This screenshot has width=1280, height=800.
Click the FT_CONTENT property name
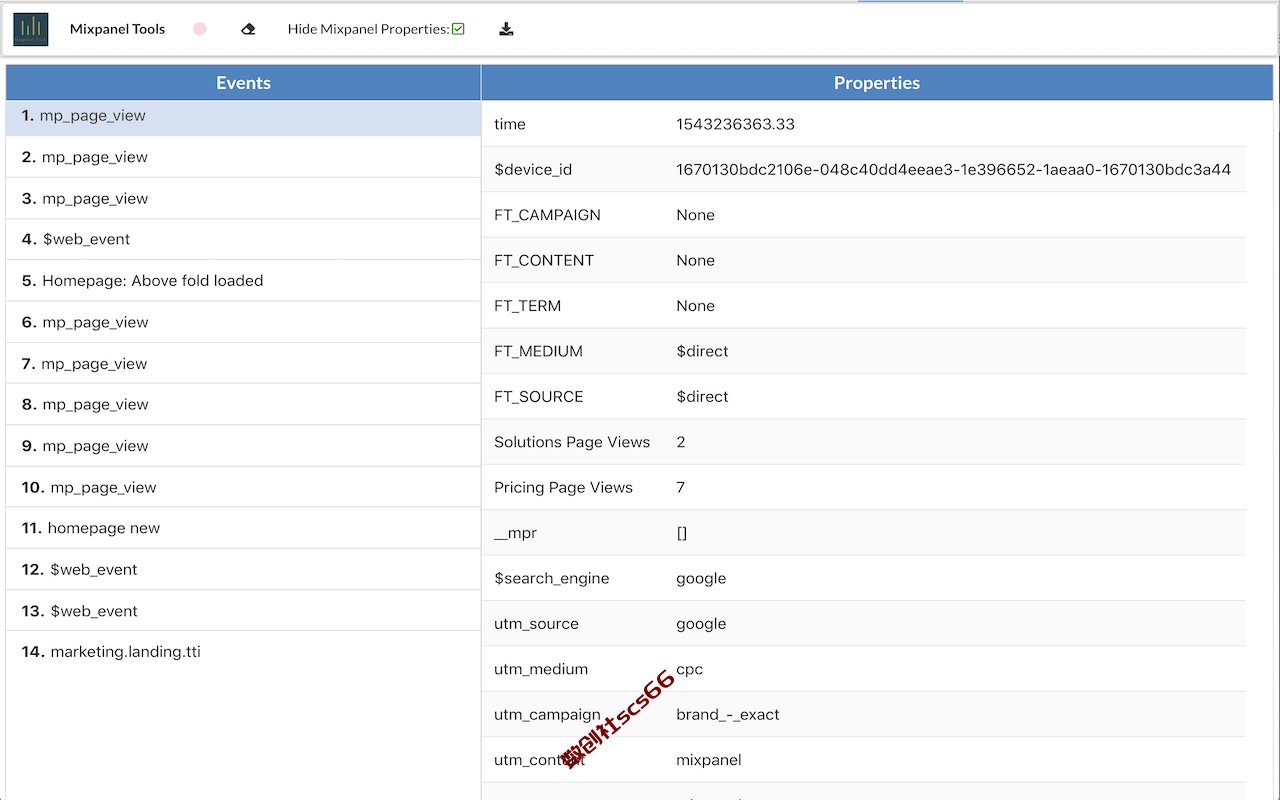click(x=544, y=260)
